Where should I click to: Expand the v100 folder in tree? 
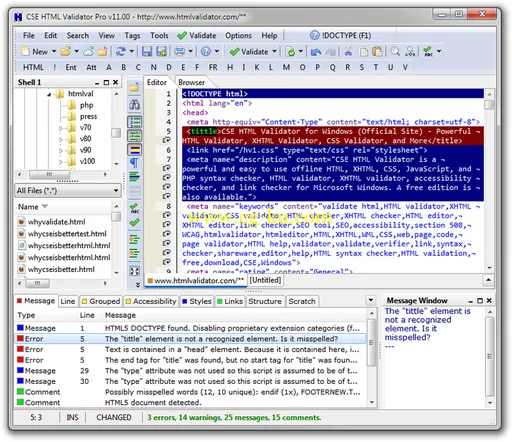pyautogui.click(x=61, y=162)
